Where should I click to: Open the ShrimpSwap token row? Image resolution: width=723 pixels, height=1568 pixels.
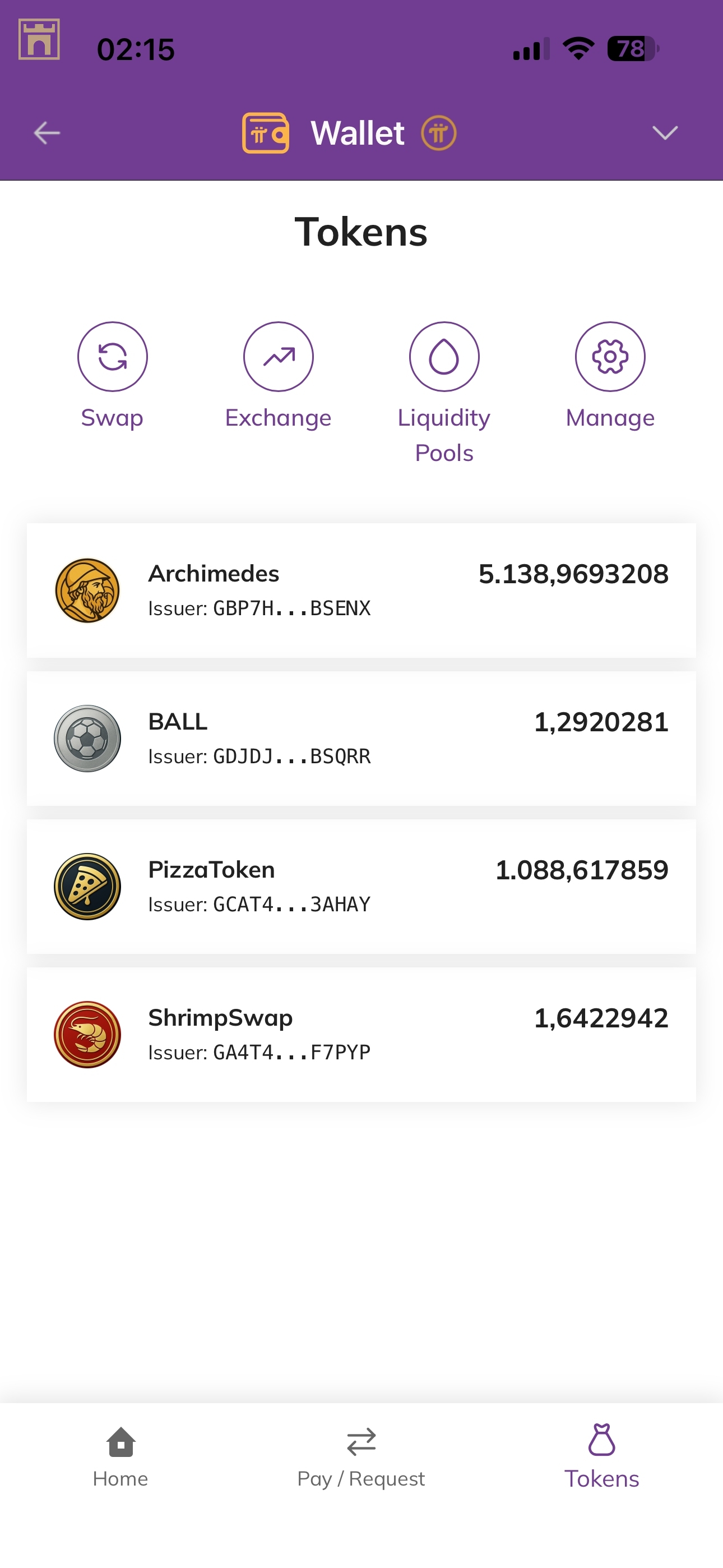tap(361, 1034)
